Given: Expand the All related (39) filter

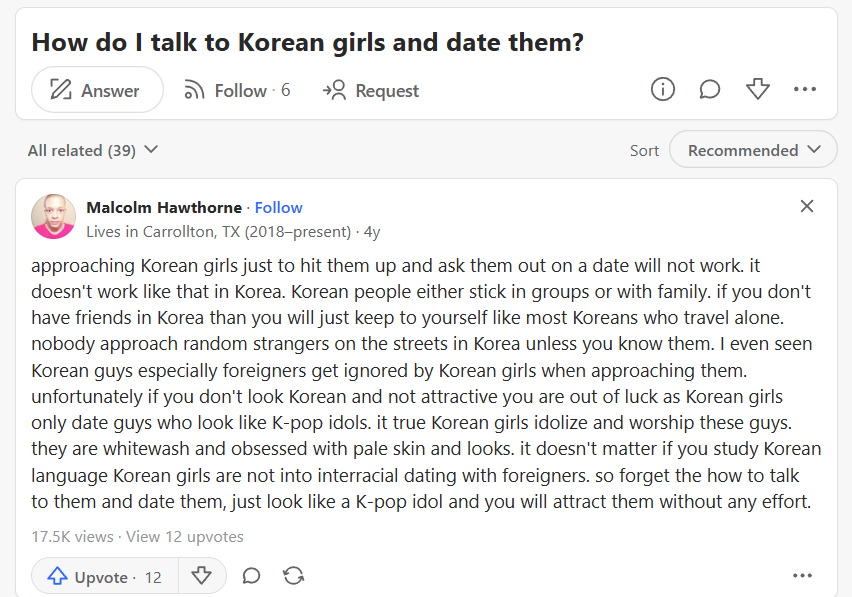Looking at the screenshot, I should tap(93, 150).
